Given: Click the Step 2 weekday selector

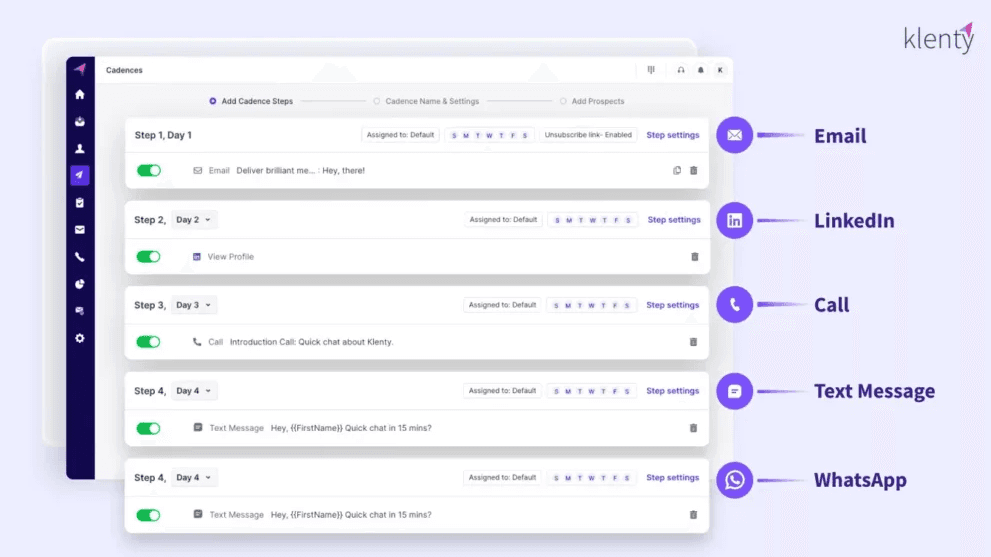Looking at the screenshot, I should [593, 220].
